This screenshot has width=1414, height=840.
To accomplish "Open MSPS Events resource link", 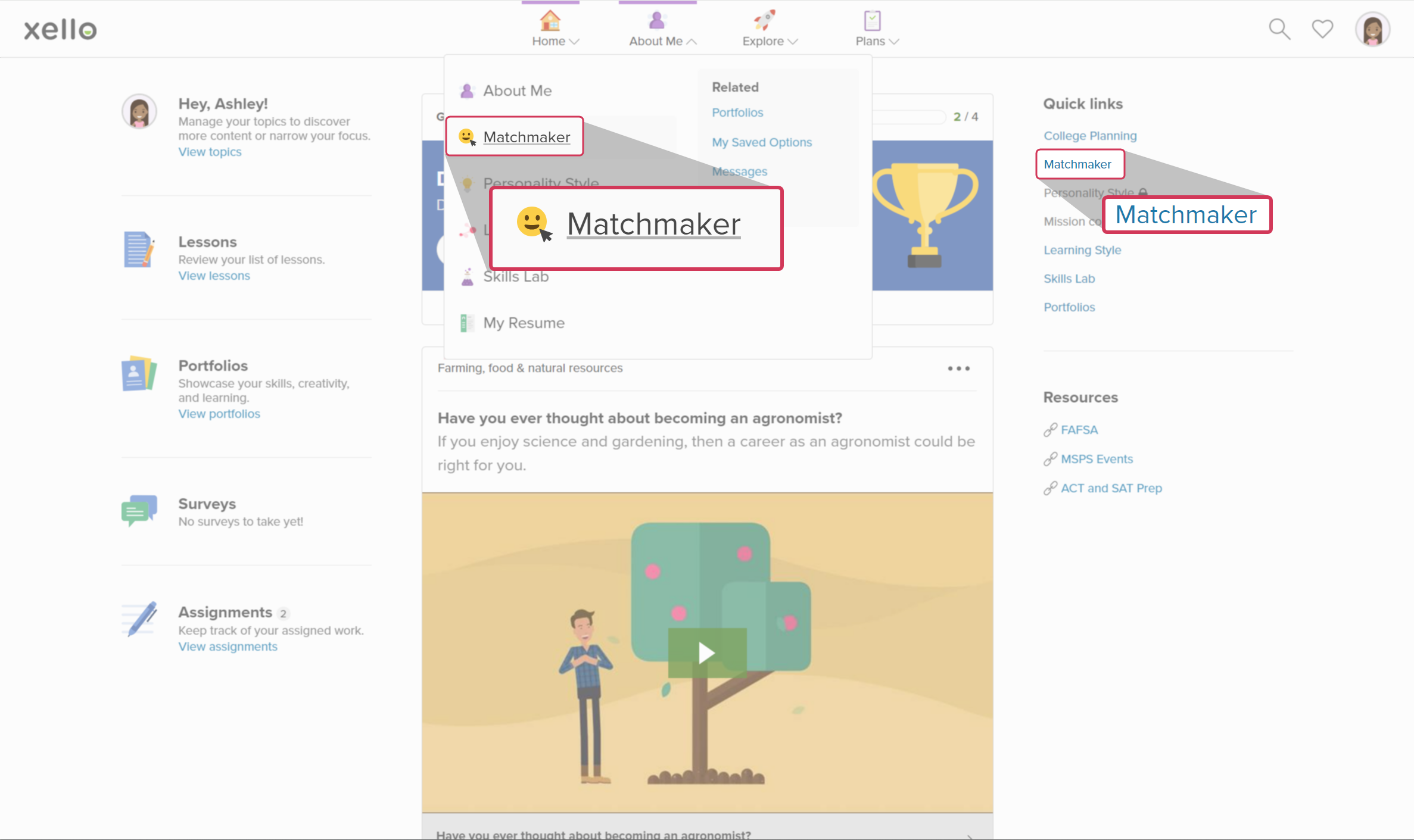I will (1097, 459).
